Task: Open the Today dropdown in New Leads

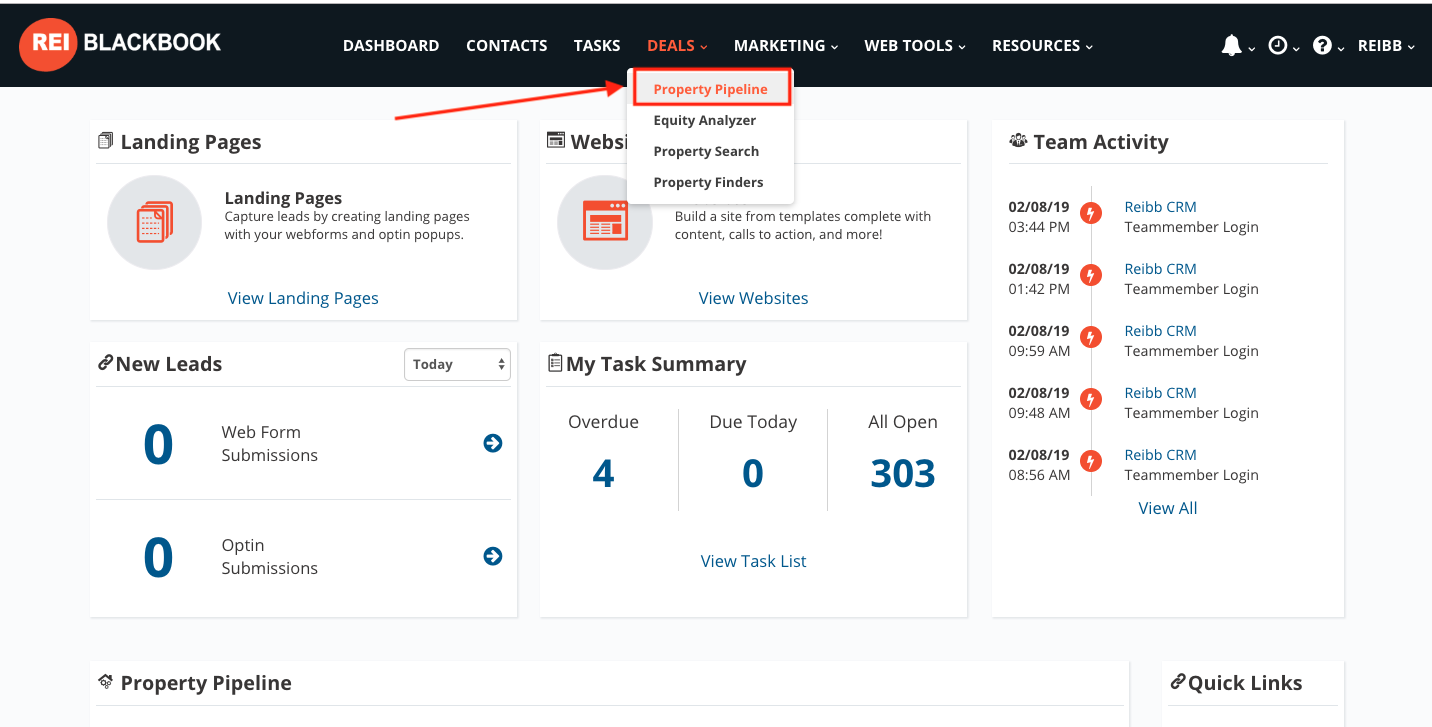Action: [x=457, y=364]
